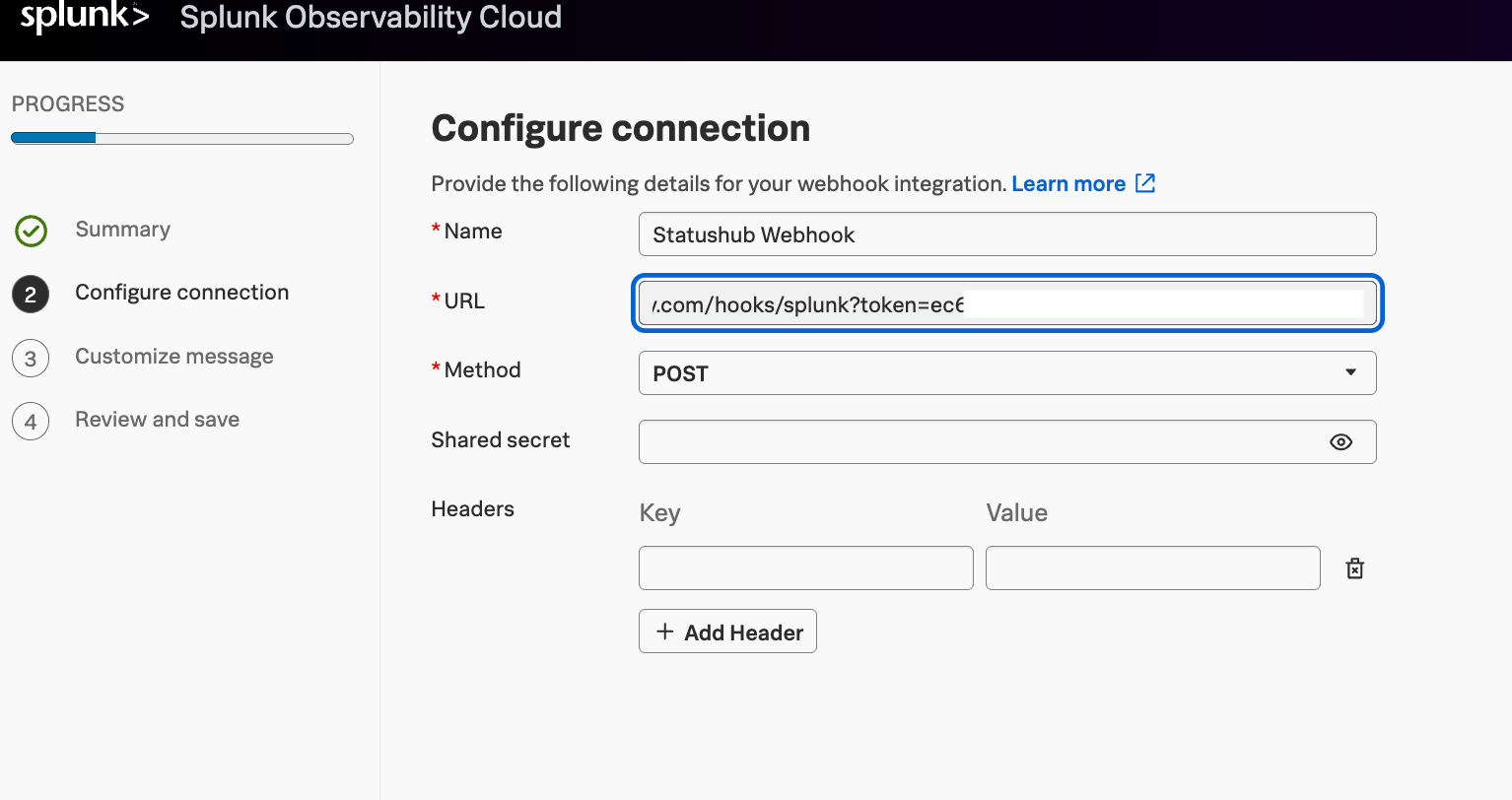Screen dimensions: 1512x800
Task: Focus the Shared secret field
Action: click(1007, 442)
